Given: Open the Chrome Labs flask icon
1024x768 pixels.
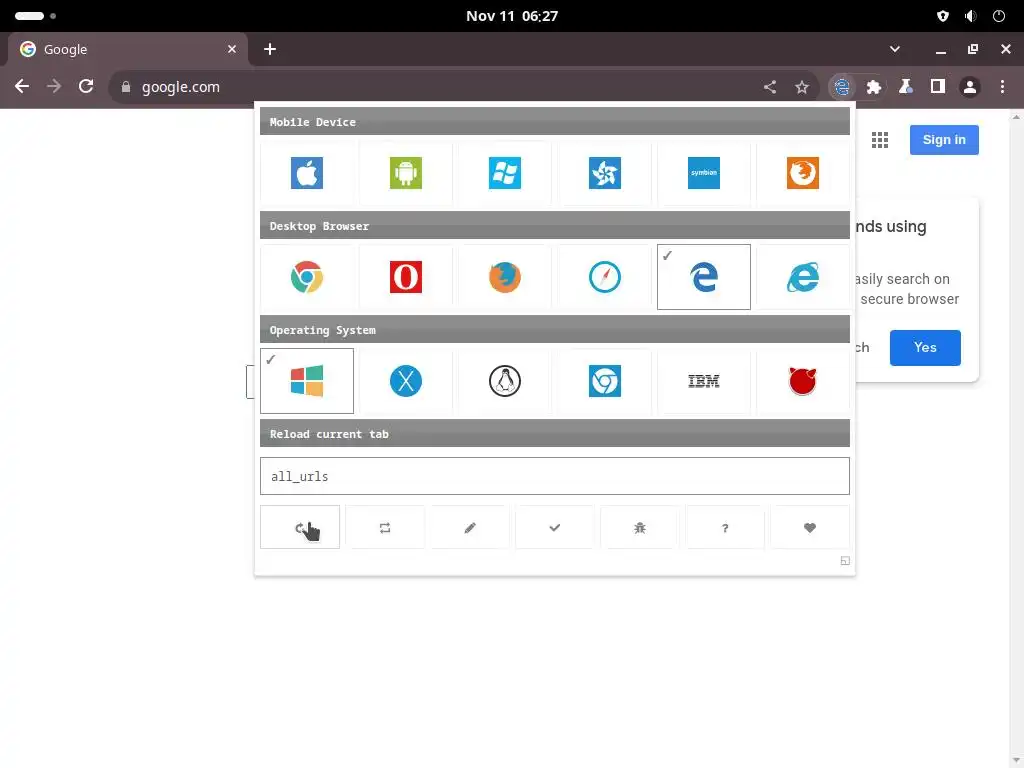Looking at the screenshot, I should (x=906, y=87).
